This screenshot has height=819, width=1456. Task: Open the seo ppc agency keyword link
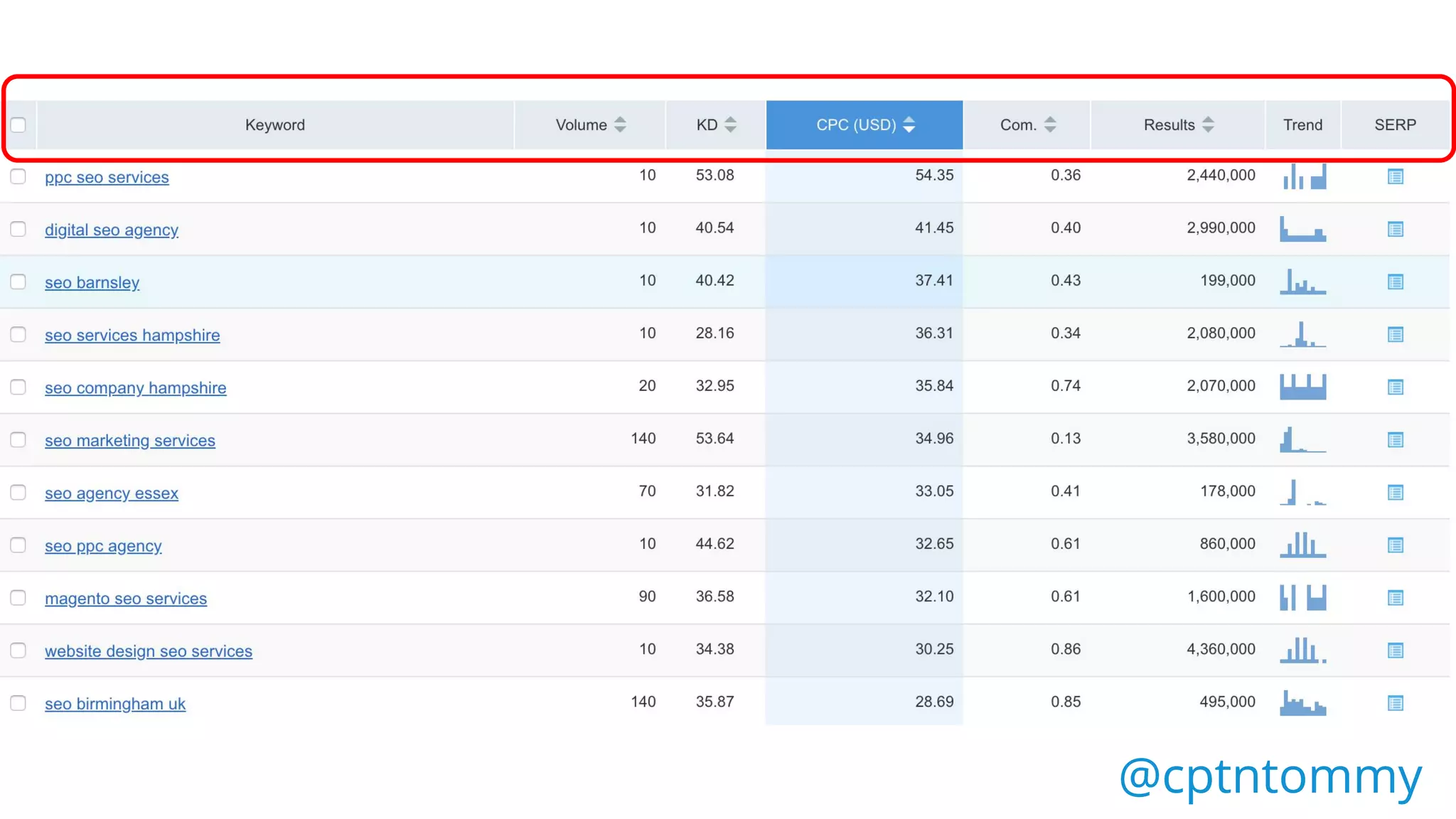(x=103, y=546)
